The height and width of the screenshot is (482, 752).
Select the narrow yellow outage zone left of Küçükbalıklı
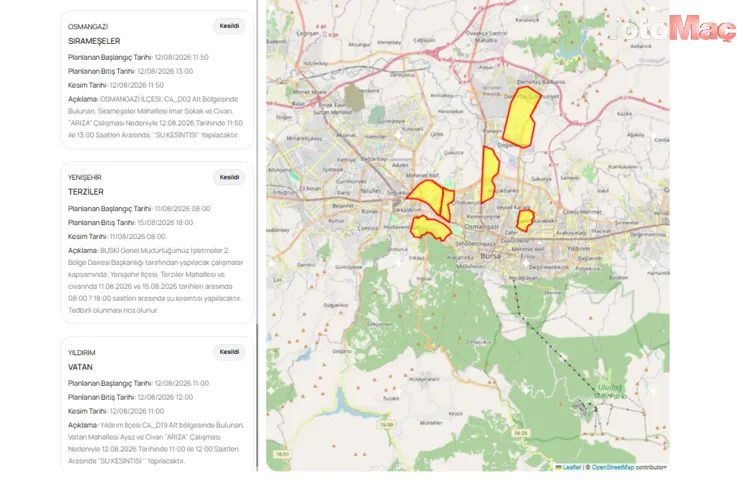click(x=489, y=173)
